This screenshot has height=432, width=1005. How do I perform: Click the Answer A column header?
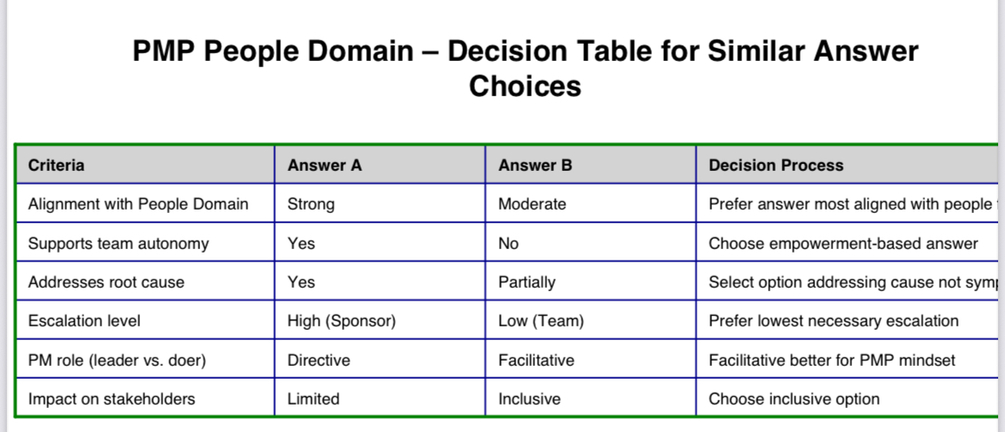coord(324,165)
